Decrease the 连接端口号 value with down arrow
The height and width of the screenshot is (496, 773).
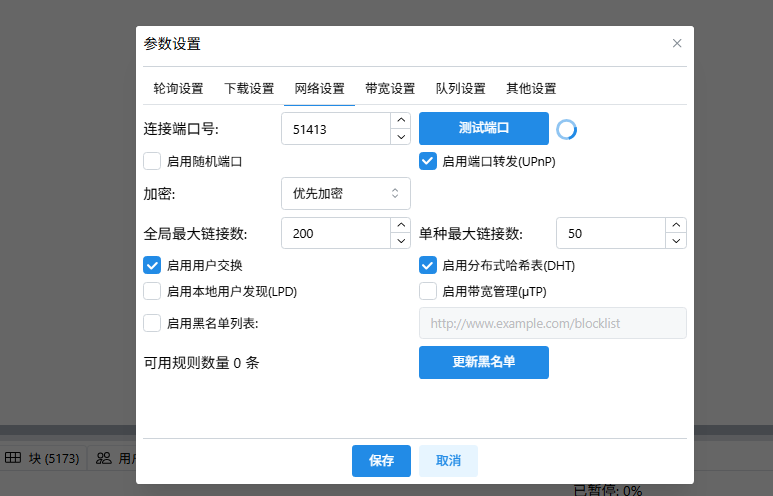tap(401, 137)
